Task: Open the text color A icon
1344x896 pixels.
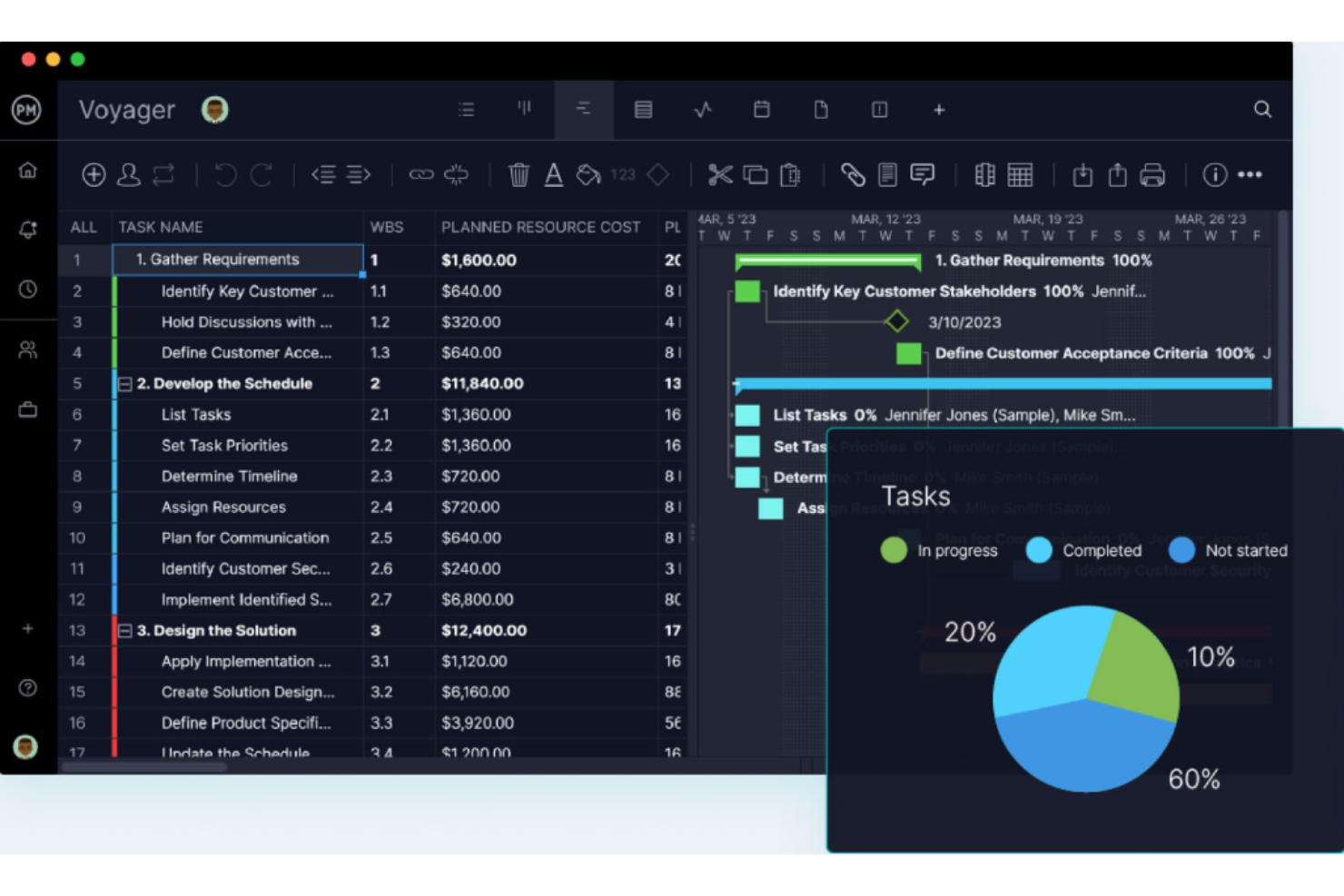Action: (553, 174)
